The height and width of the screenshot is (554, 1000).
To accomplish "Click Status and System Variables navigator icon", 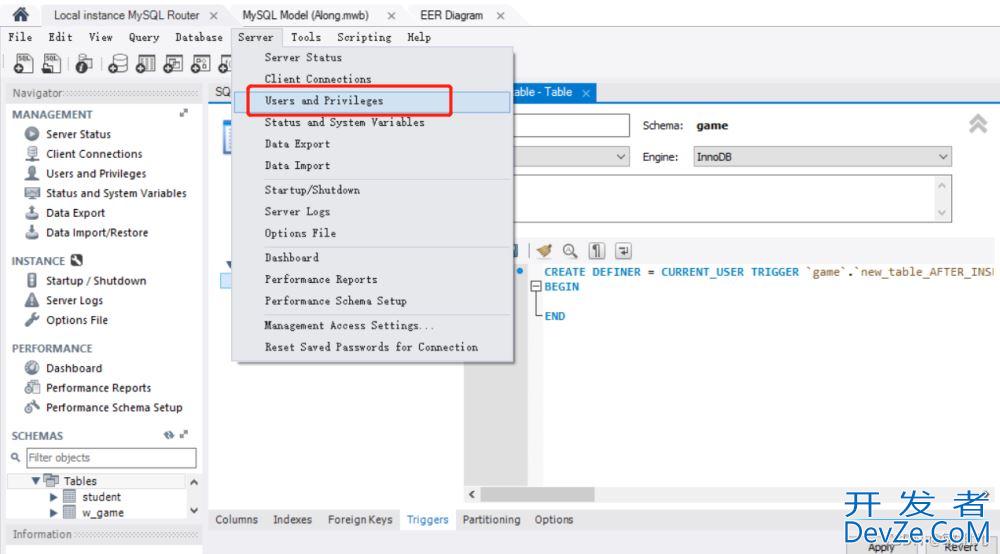I will click(x=32, y=193).
